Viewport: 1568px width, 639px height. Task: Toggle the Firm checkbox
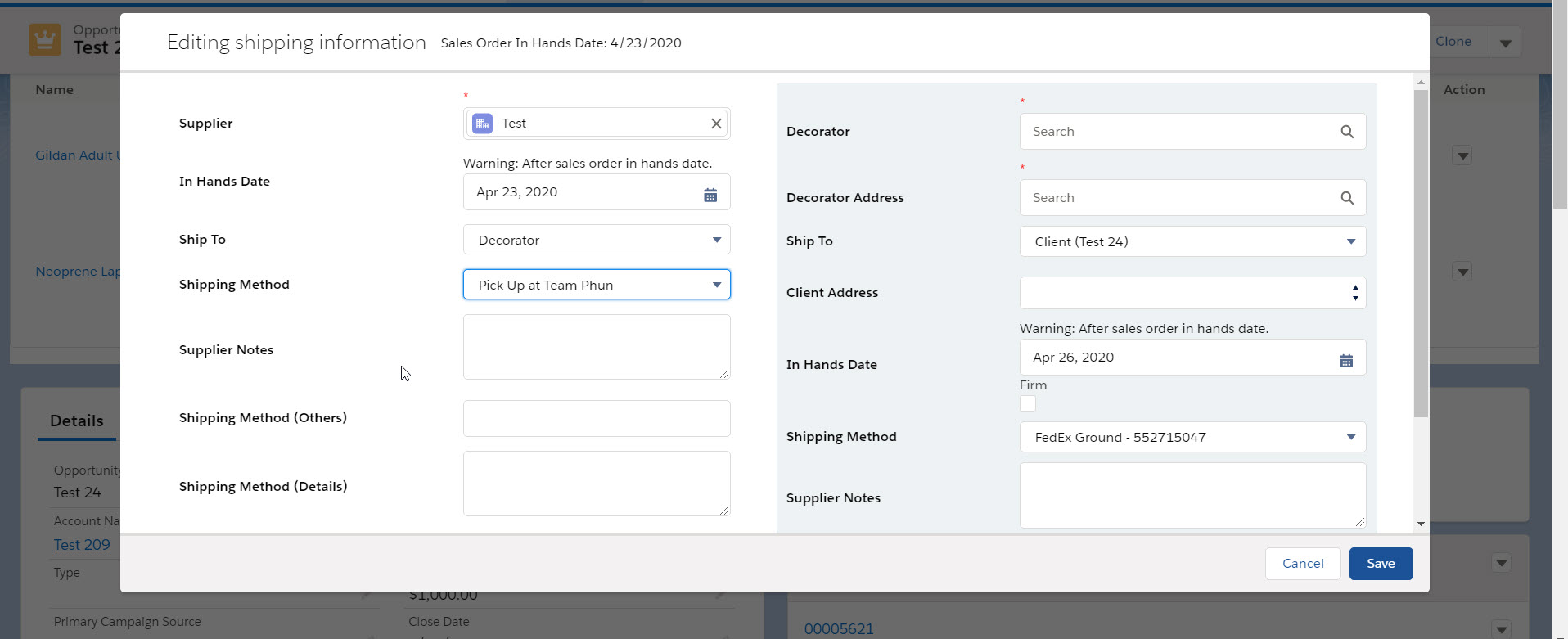pos(1028,403)
